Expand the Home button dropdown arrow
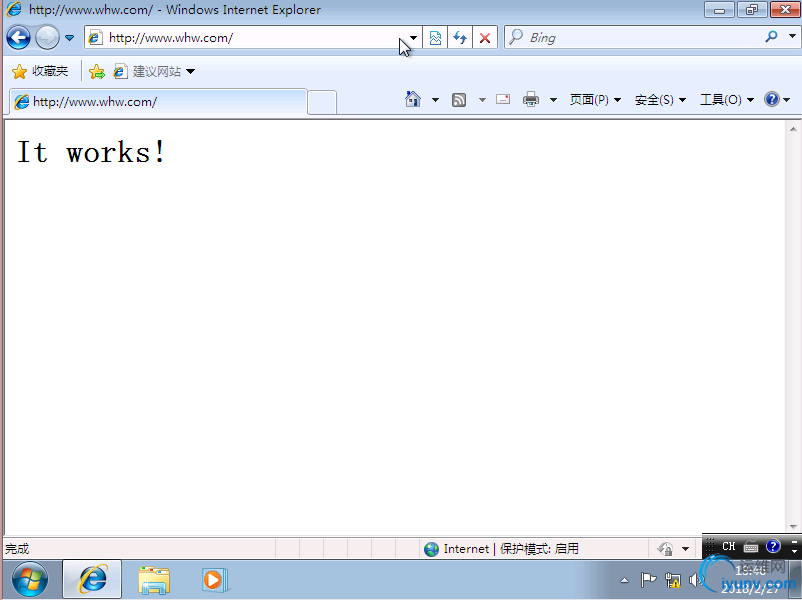802x600 pixels. 435,100
